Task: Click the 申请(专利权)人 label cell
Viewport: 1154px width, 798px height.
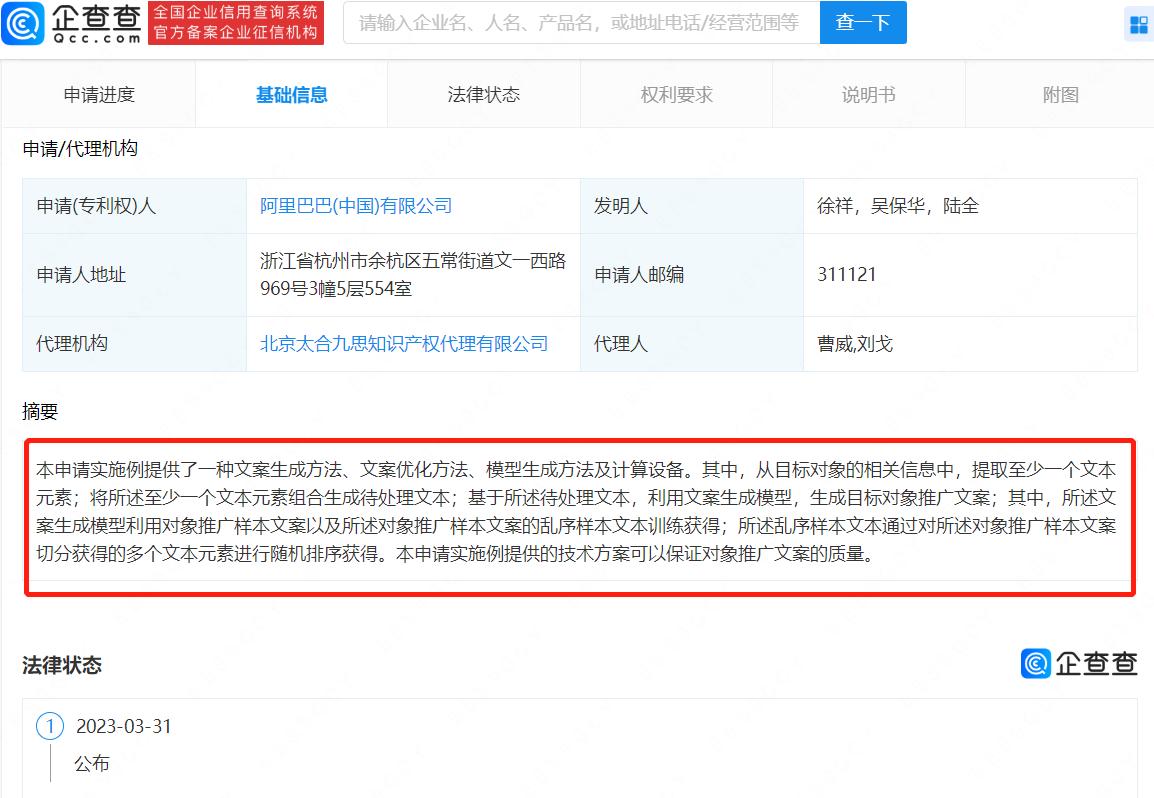Action: [x=135, y=206]
